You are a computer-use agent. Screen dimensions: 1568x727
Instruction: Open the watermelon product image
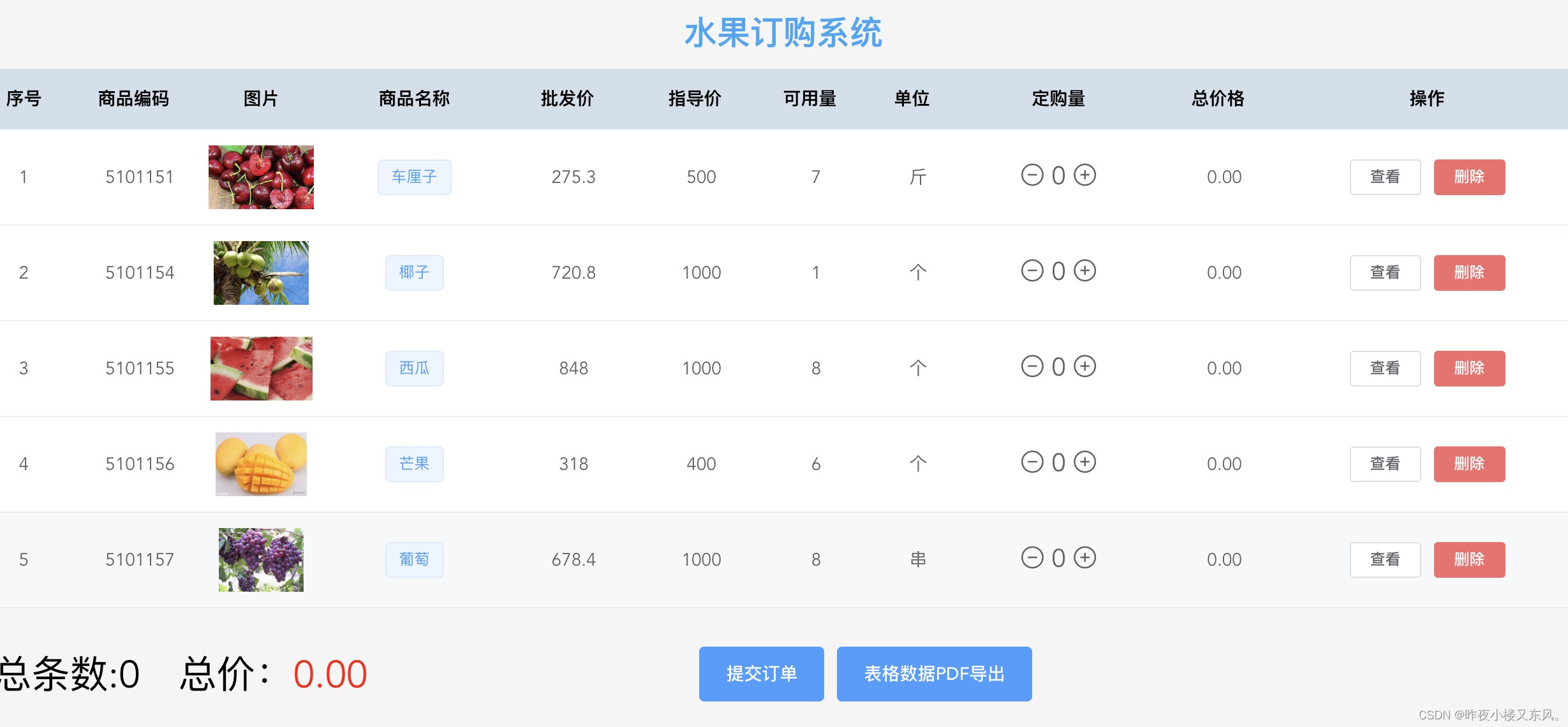point(261,369)
